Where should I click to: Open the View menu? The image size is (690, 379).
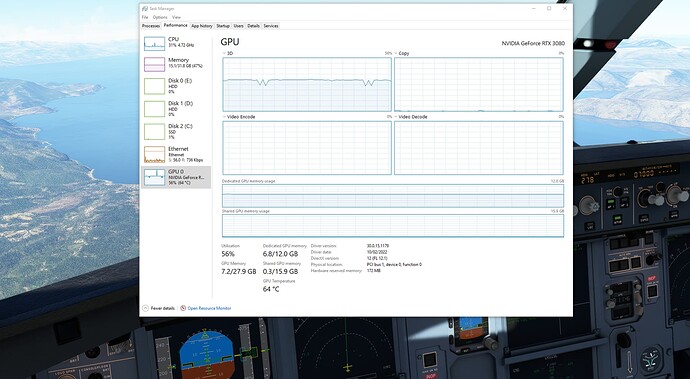click(x=176, y=17)
